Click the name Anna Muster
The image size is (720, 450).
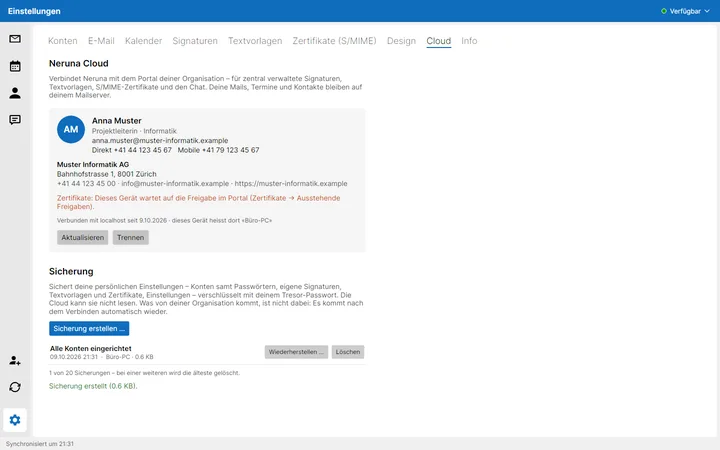pos(117,121)
